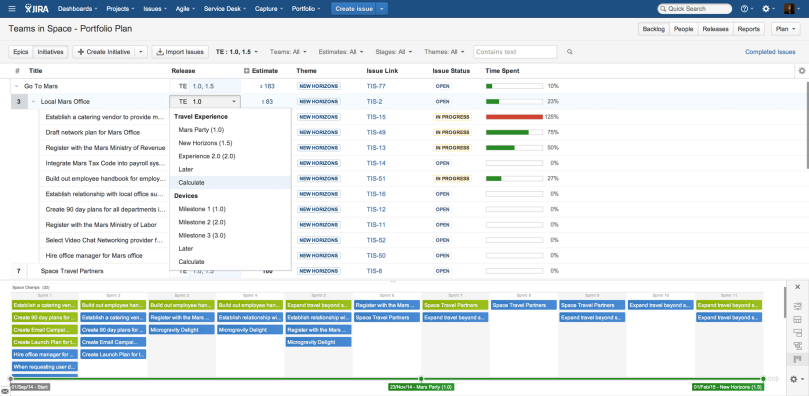Click the mail envelope icon bottom-left

[4, 392]
